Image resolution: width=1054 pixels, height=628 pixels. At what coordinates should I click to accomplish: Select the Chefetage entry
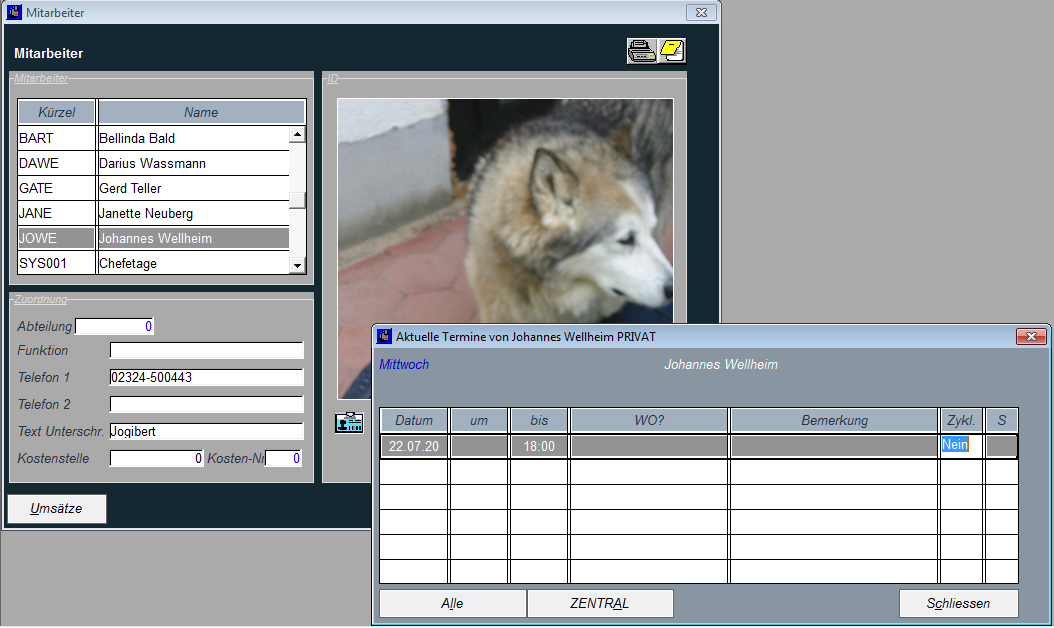[x=194, y=263]
